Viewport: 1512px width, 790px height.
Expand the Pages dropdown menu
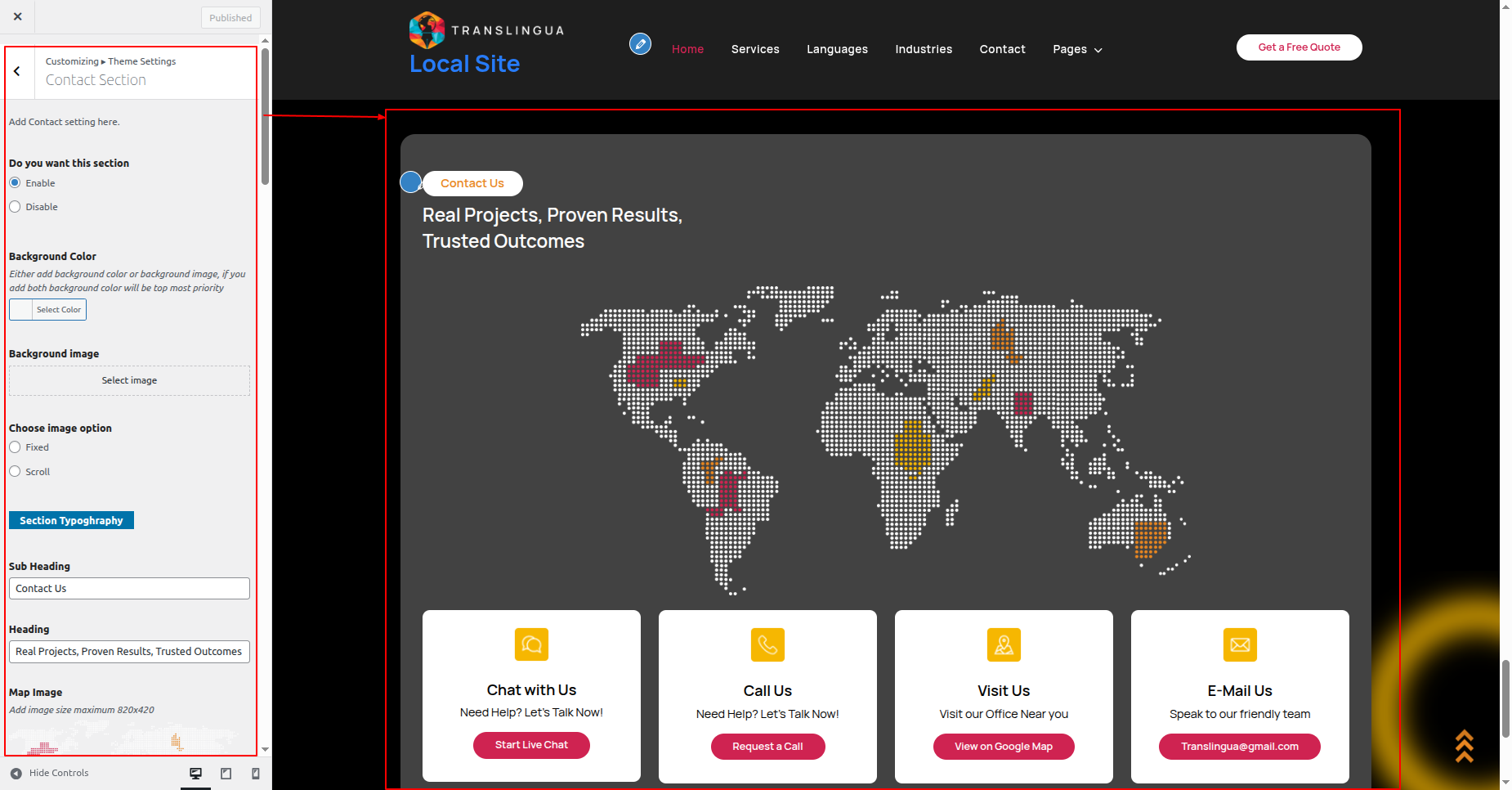(1077, 50)
